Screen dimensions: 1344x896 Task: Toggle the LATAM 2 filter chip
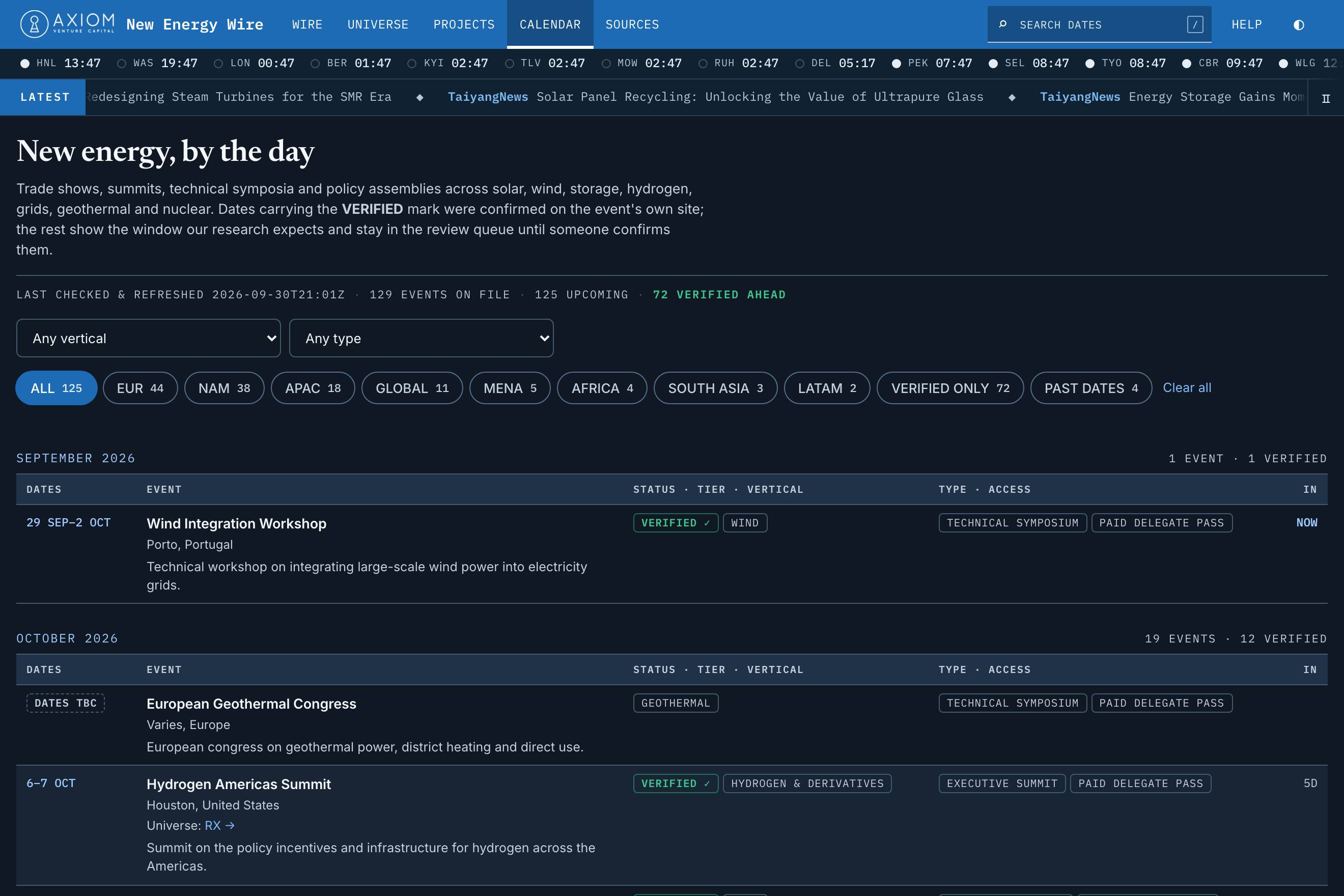(x=827, y=388)
